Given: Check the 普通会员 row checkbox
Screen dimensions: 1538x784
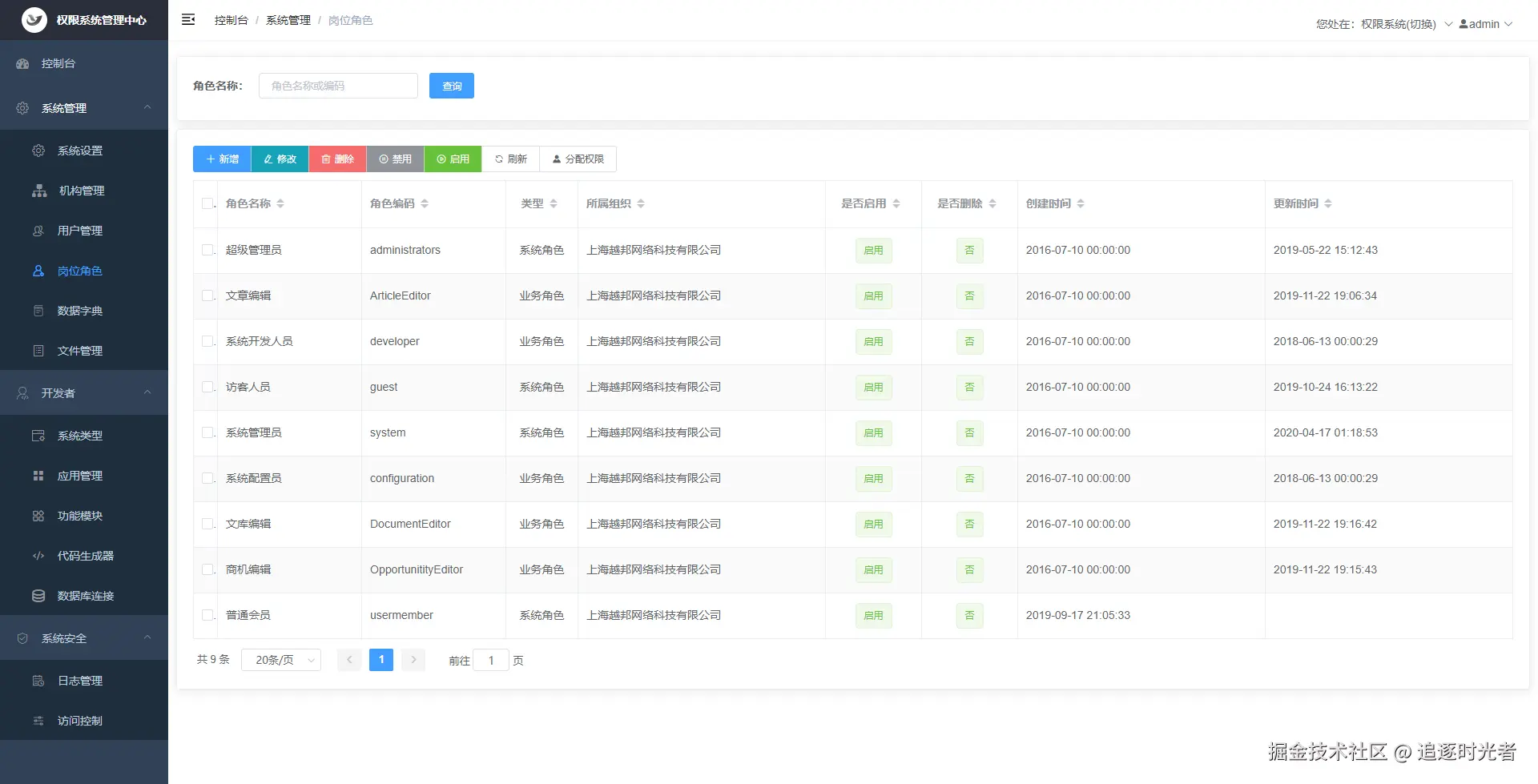Looking at the screenshot, I should pyautogui.click(x=207, y=615).
